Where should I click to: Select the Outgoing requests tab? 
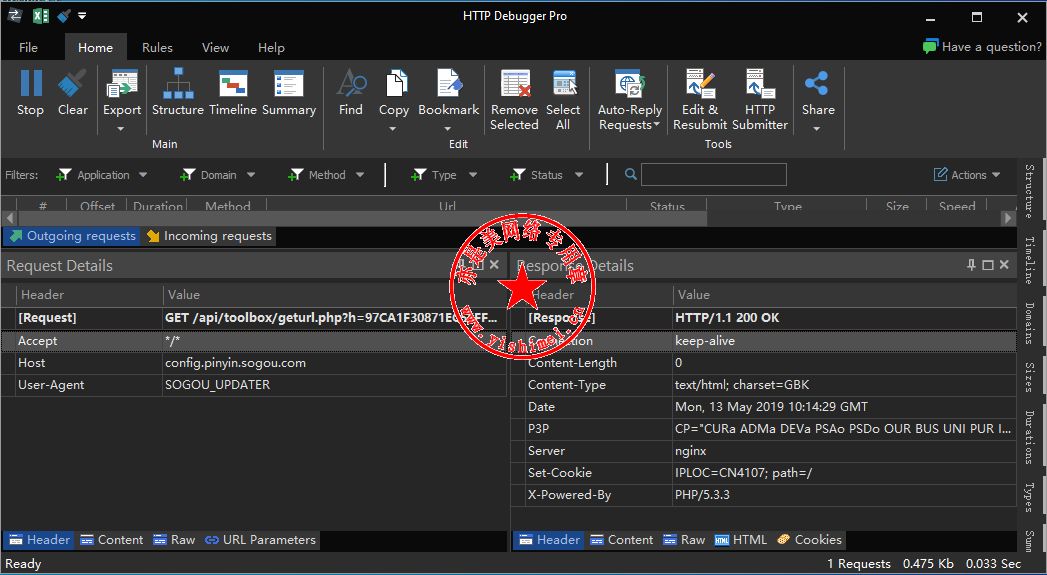point(72,236)
